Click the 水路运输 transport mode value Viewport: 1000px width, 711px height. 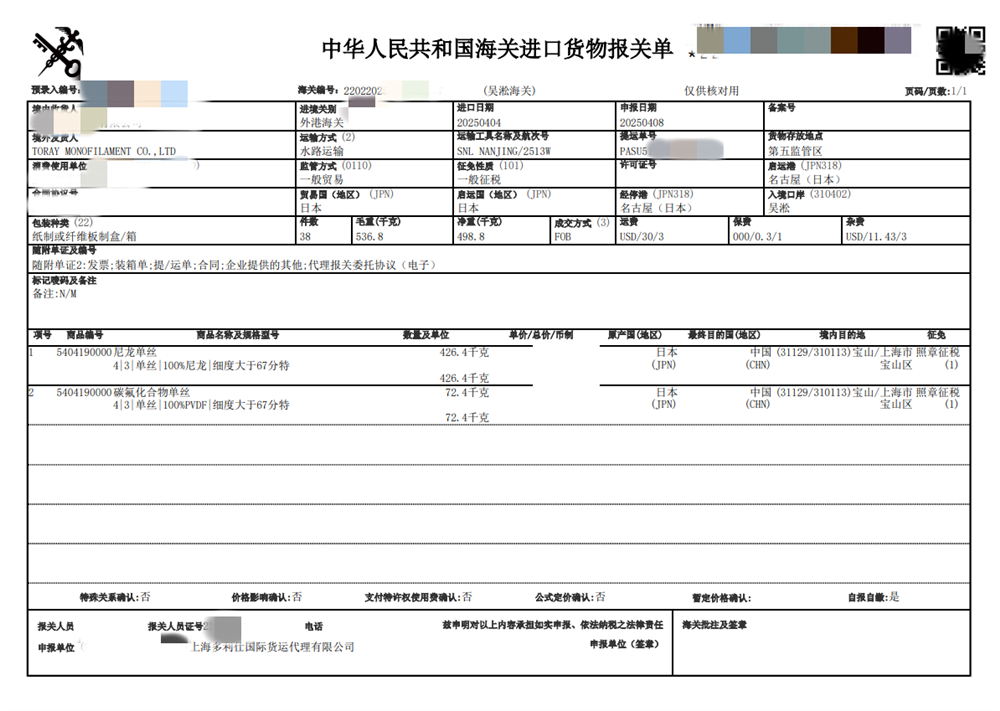tap(322, 151)
